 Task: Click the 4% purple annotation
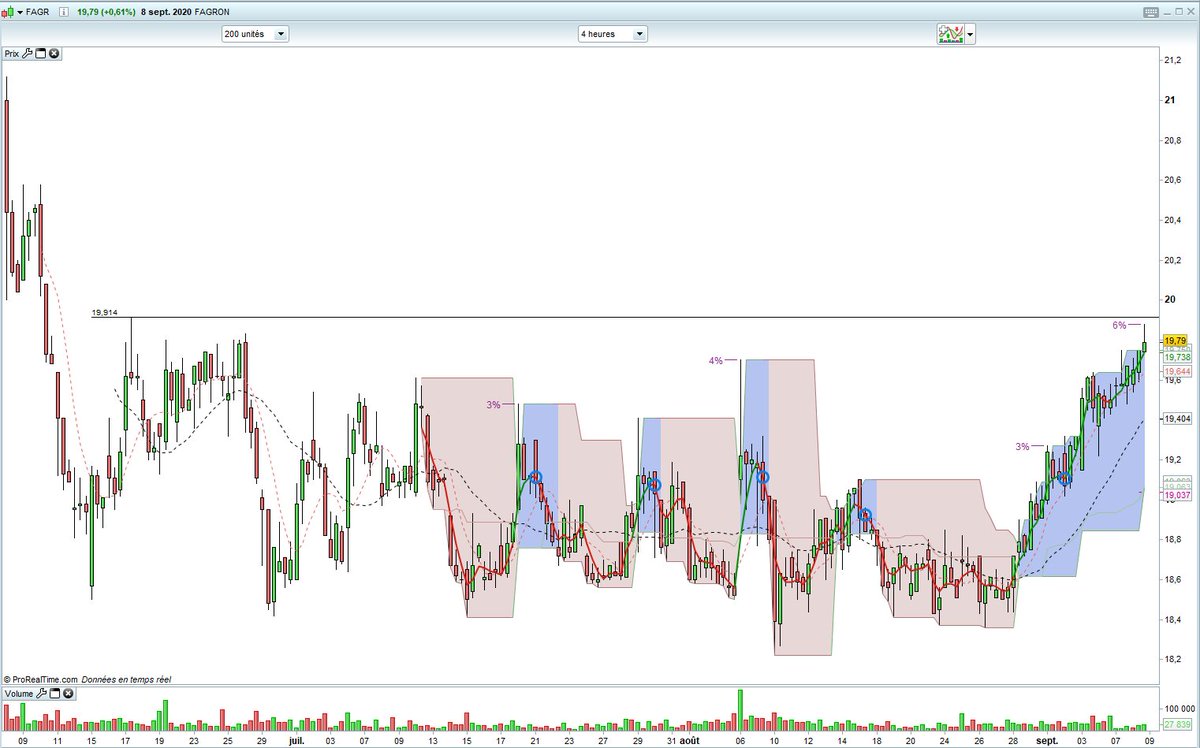click(715, 360)
